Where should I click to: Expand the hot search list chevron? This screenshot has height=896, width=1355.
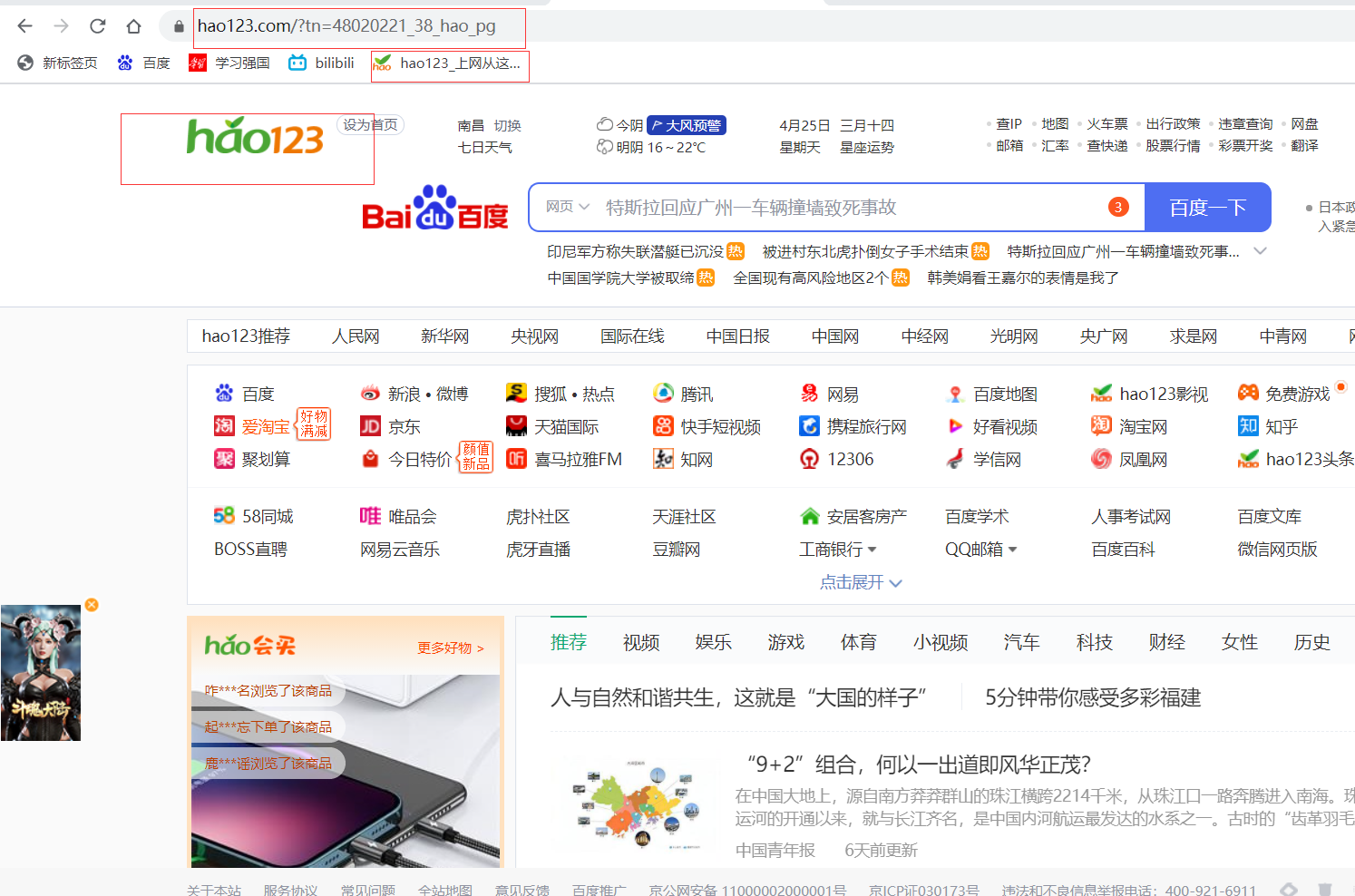tap(1260, 251)
